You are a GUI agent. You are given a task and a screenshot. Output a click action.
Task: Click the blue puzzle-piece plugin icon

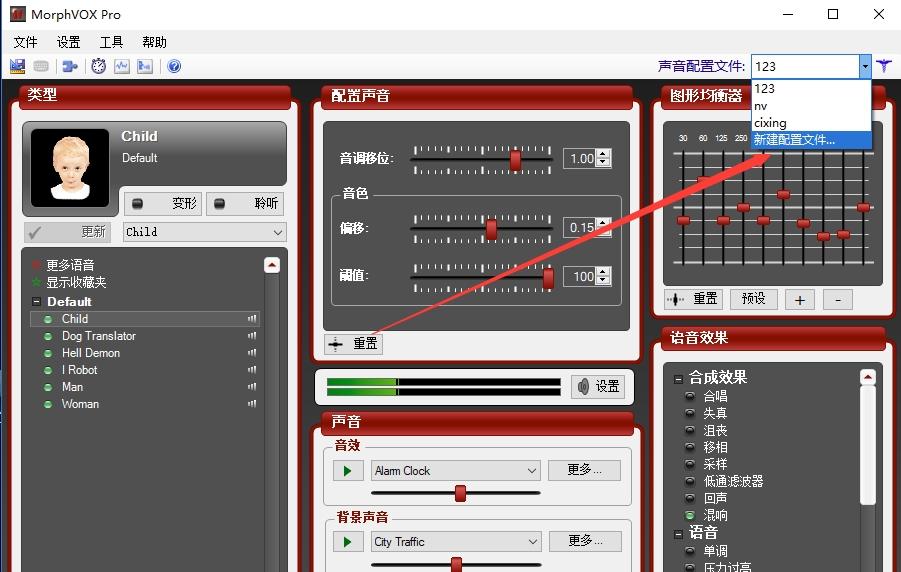(x=69, y=66)
